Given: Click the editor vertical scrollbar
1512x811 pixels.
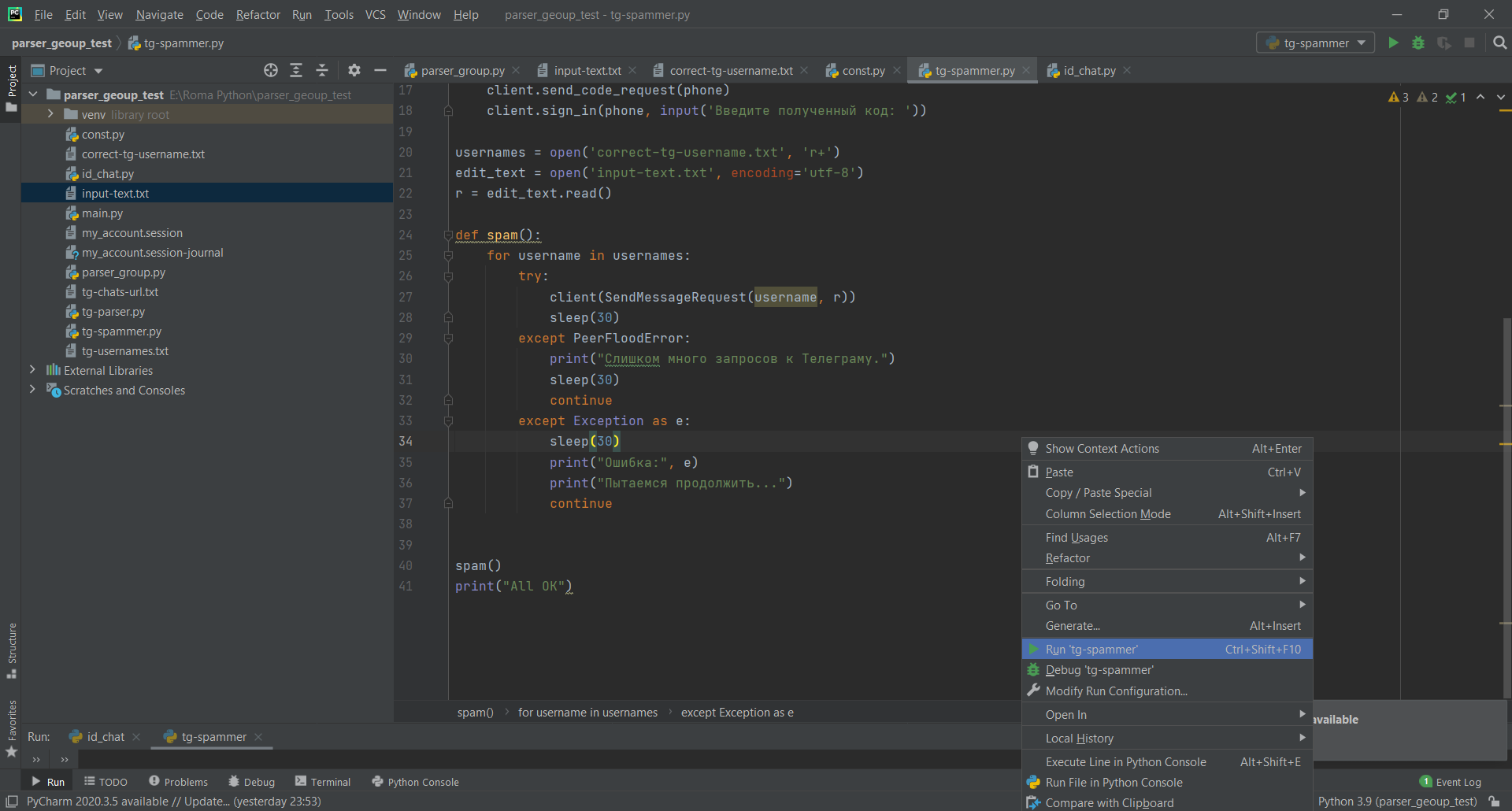Looking at the screenshot, I should [1506, 508].
